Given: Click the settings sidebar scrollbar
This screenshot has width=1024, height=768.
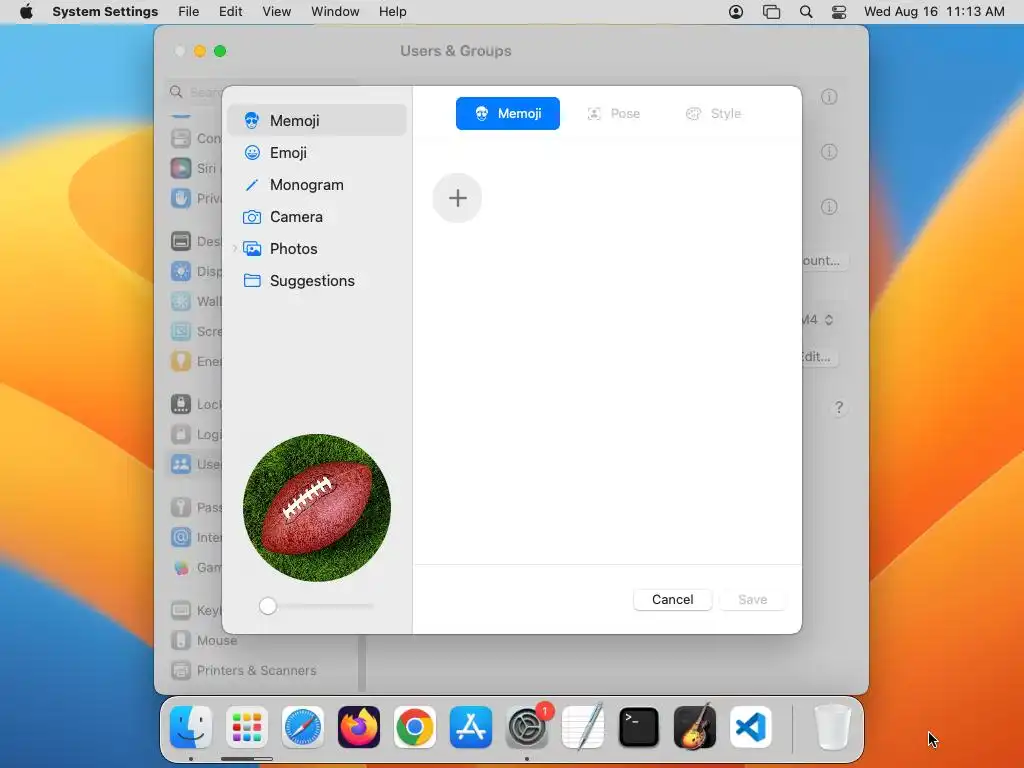Looking at the screenshot, I should click(362, 664).
